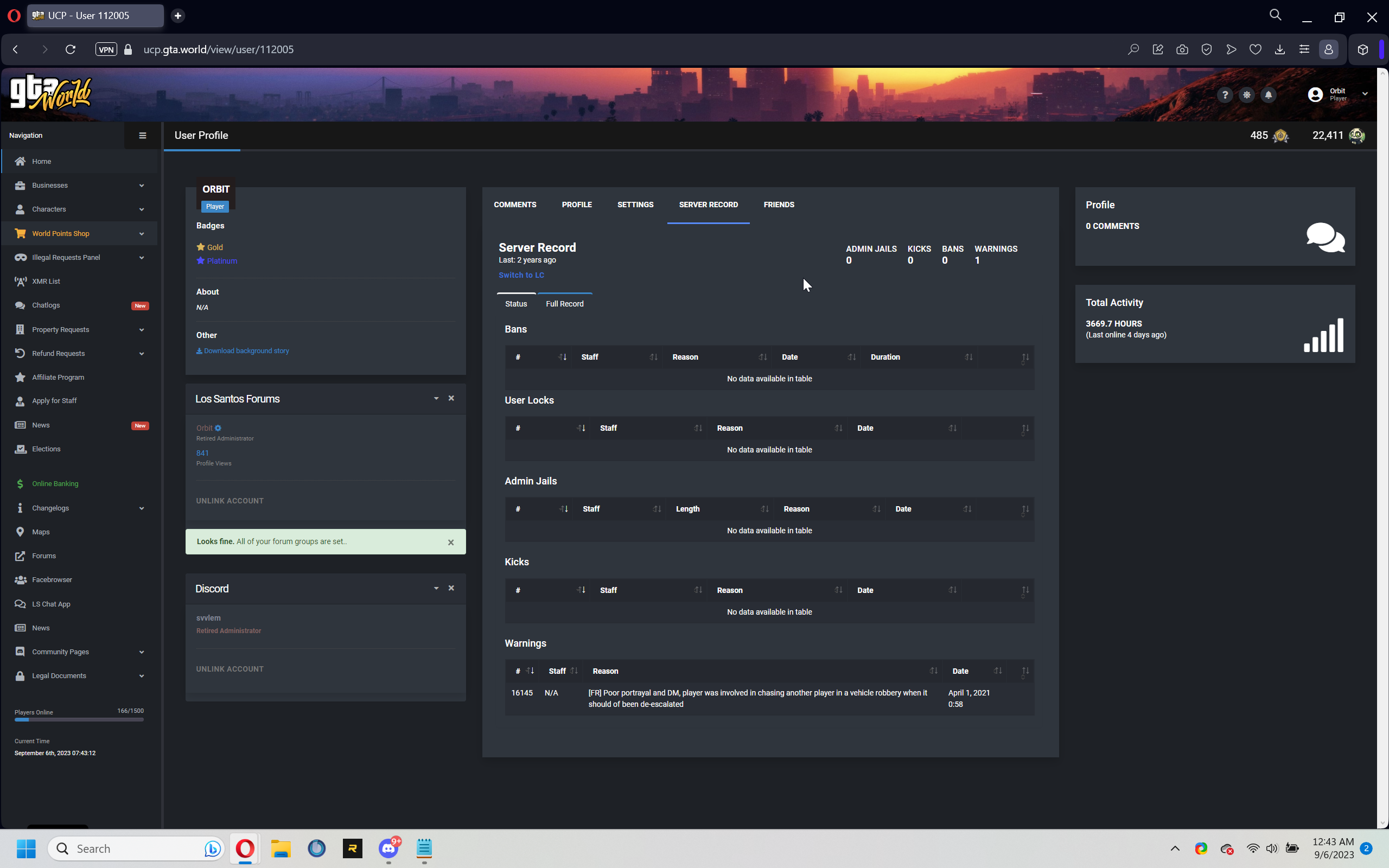This screenshot has width=1389, height=868.
Task: Open the bug report icon in header
Action: coord(1247,95)
